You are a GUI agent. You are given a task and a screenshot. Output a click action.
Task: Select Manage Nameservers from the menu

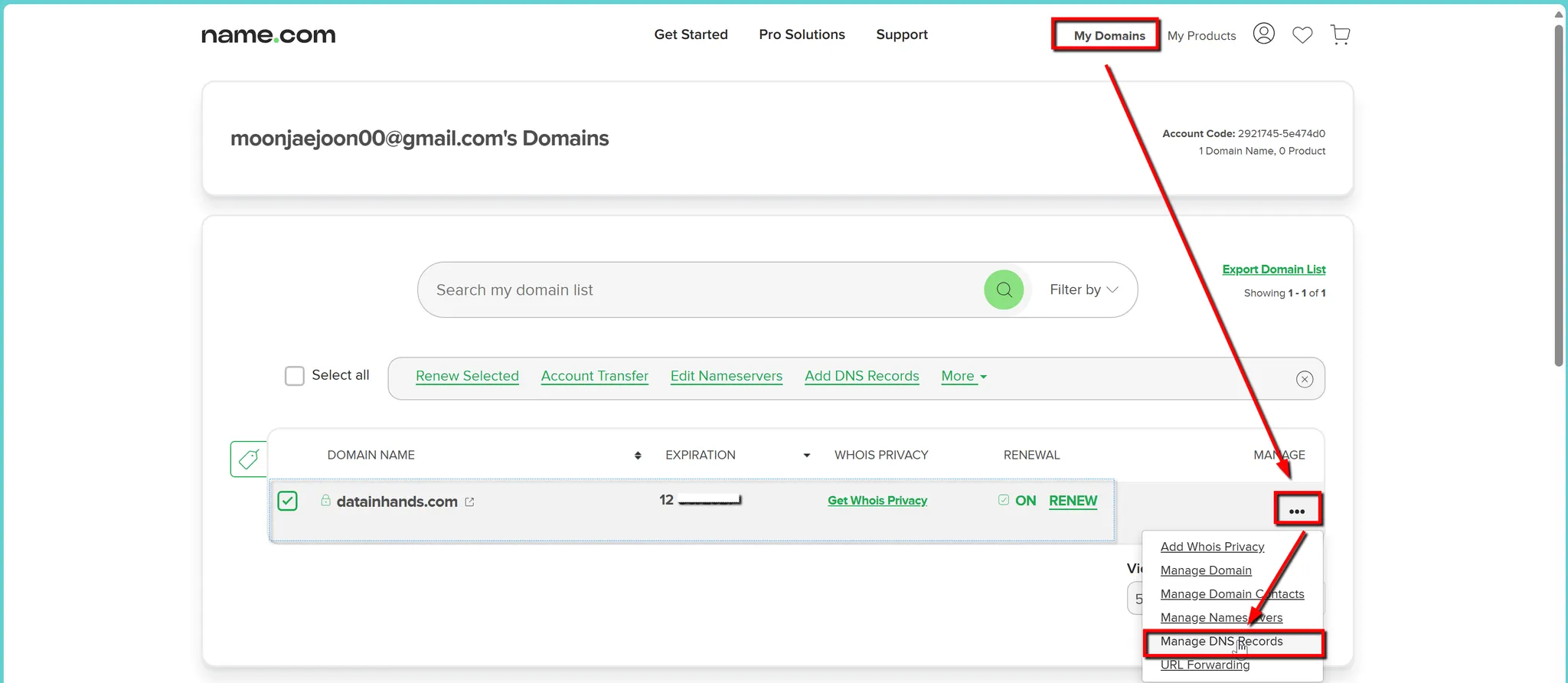point(1221,618)
